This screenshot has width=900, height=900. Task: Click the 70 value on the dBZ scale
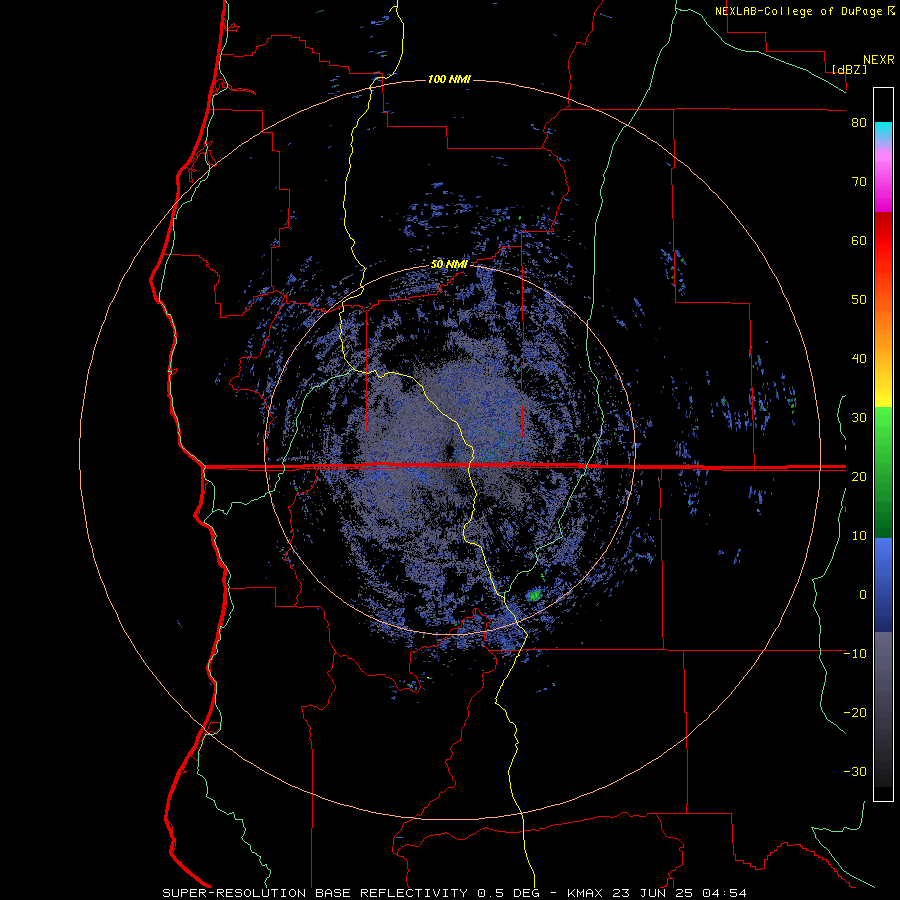859,182
